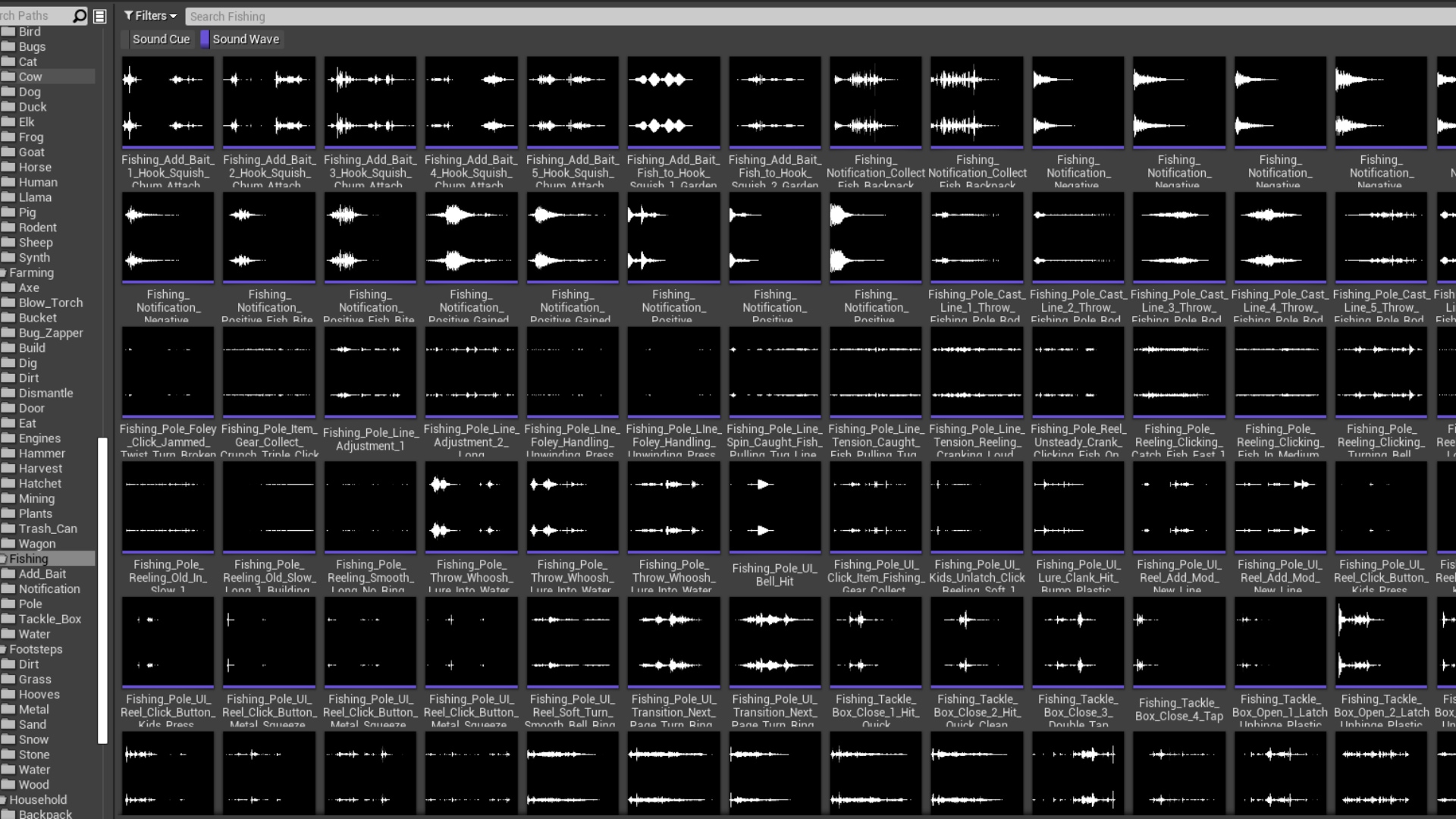Select the Cow folder icon
1456x819 pixels.
(8, 77)
